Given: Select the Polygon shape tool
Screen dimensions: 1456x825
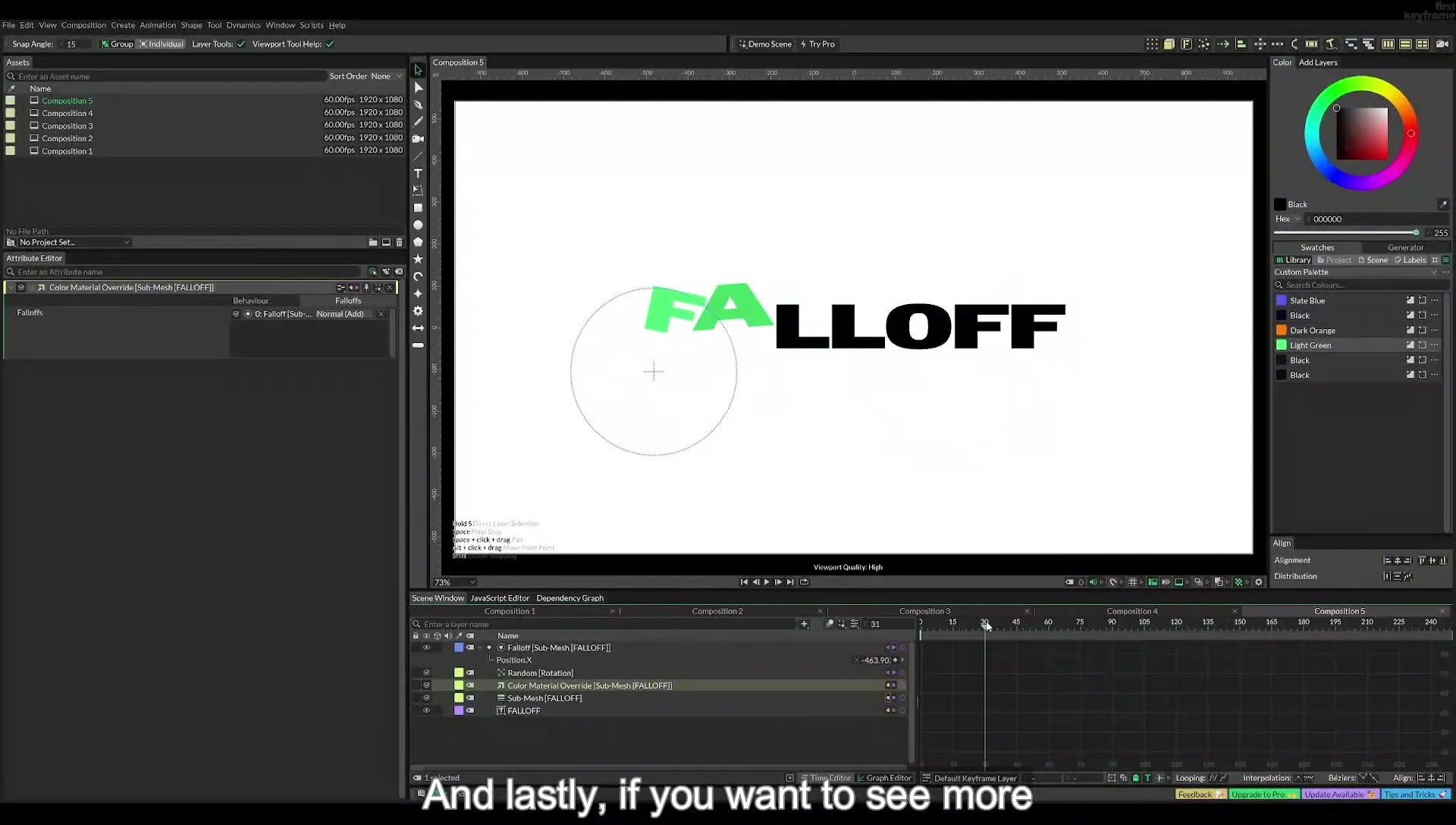Looking at the screenshot, I should pyautogui.click(x=418, y=242).
